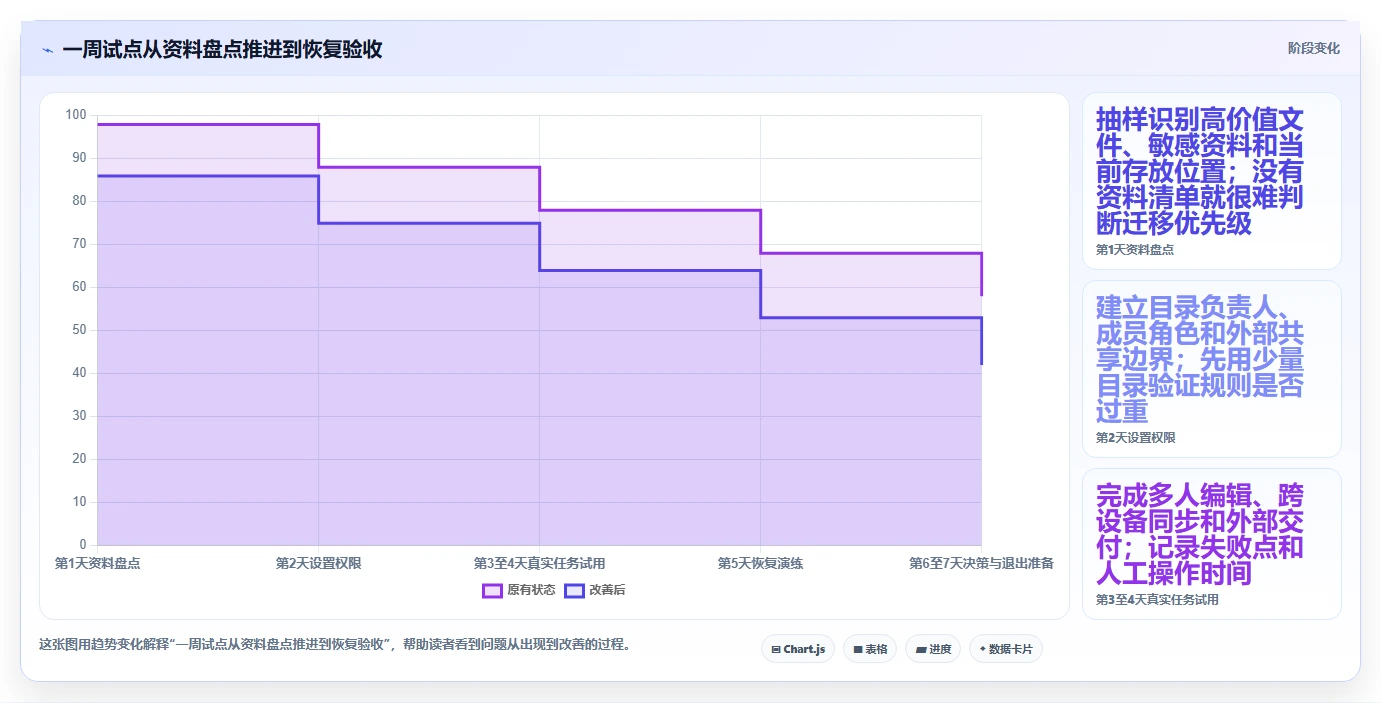Click the 阶段变化 label in header
Image resolution: width=1381 pixels, height=703 pixels.
pos(1313,48)
